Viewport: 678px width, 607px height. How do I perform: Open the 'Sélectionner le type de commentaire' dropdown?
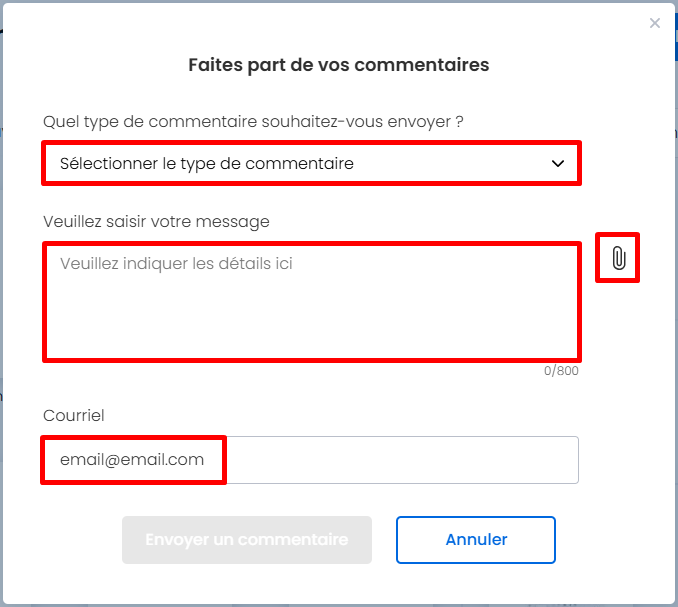click(x=311, y=163)
